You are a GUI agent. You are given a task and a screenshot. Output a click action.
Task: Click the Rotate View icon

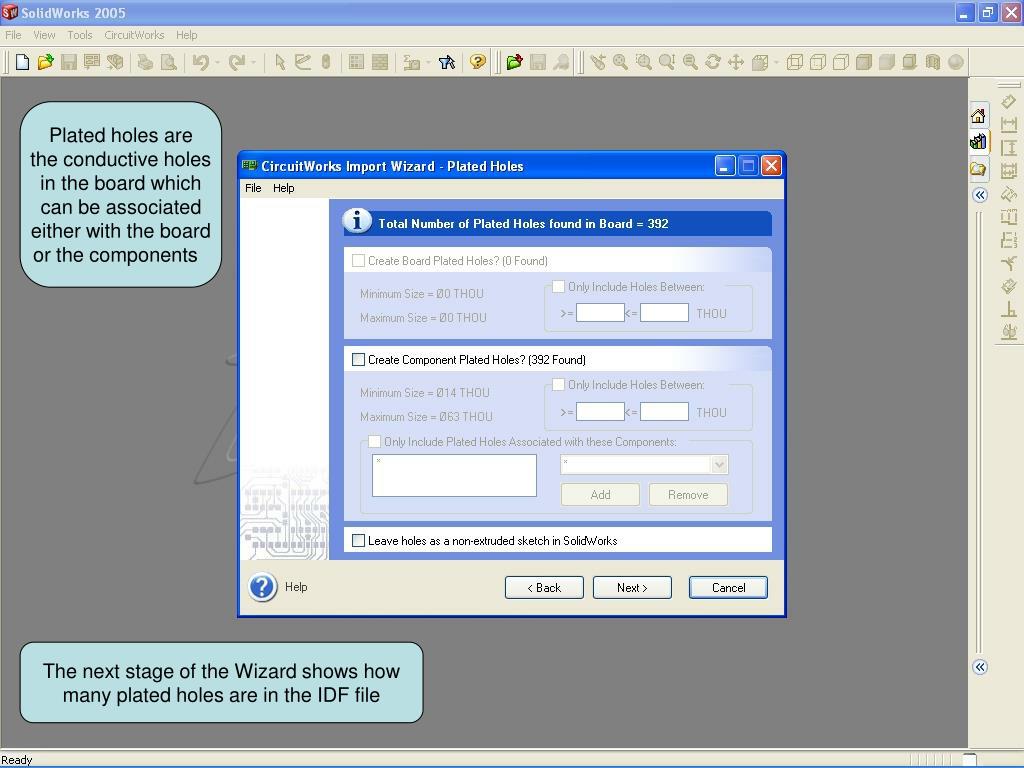pyautogui.click(x=712, y=62)
